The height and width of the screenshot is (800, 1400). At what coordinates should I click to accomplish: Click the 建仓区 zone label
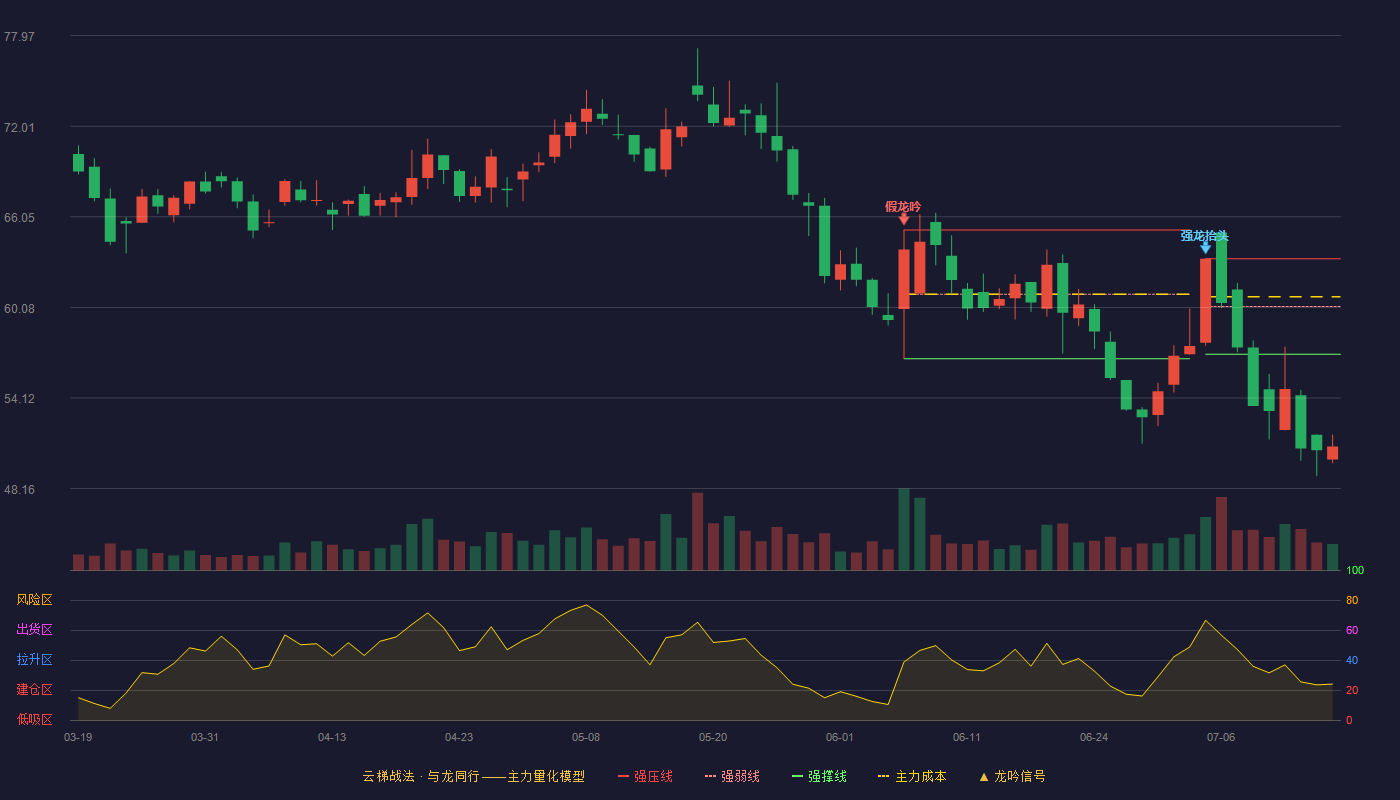(34, 690)
